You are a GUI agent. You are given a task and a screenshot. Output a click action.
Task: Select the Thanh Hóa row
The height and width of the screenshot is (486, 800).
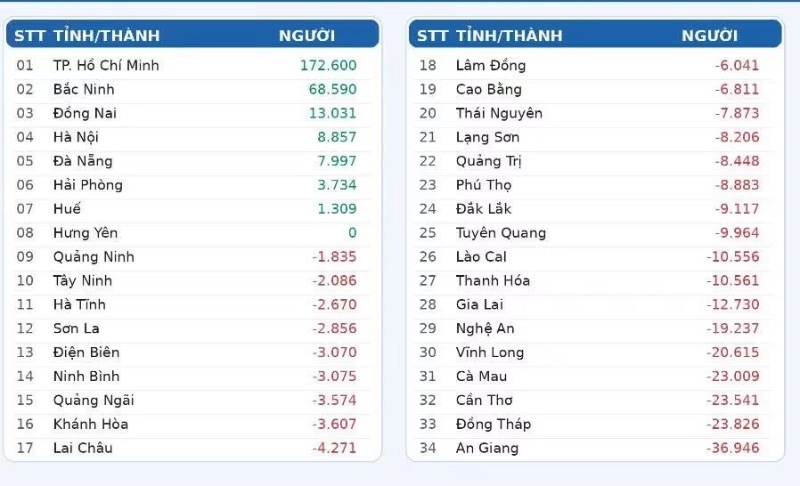point(595,281)
